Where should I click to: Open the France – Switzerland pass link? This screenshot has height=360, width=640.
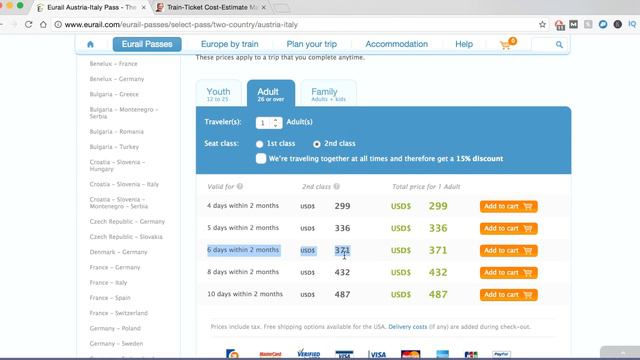click(118, 313)
